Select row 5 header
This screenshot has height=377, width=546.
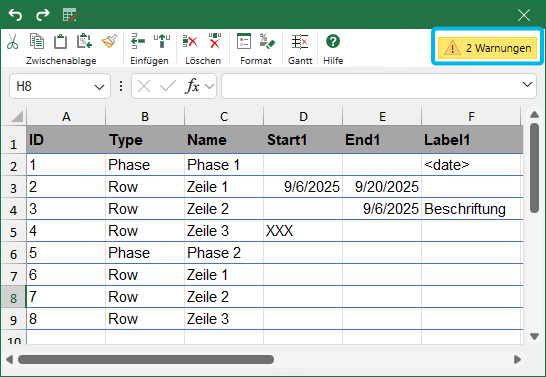13,231
